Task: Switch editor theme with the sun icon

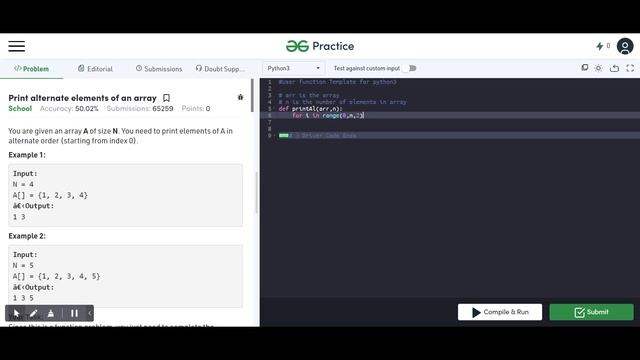Action: point(598,68)
